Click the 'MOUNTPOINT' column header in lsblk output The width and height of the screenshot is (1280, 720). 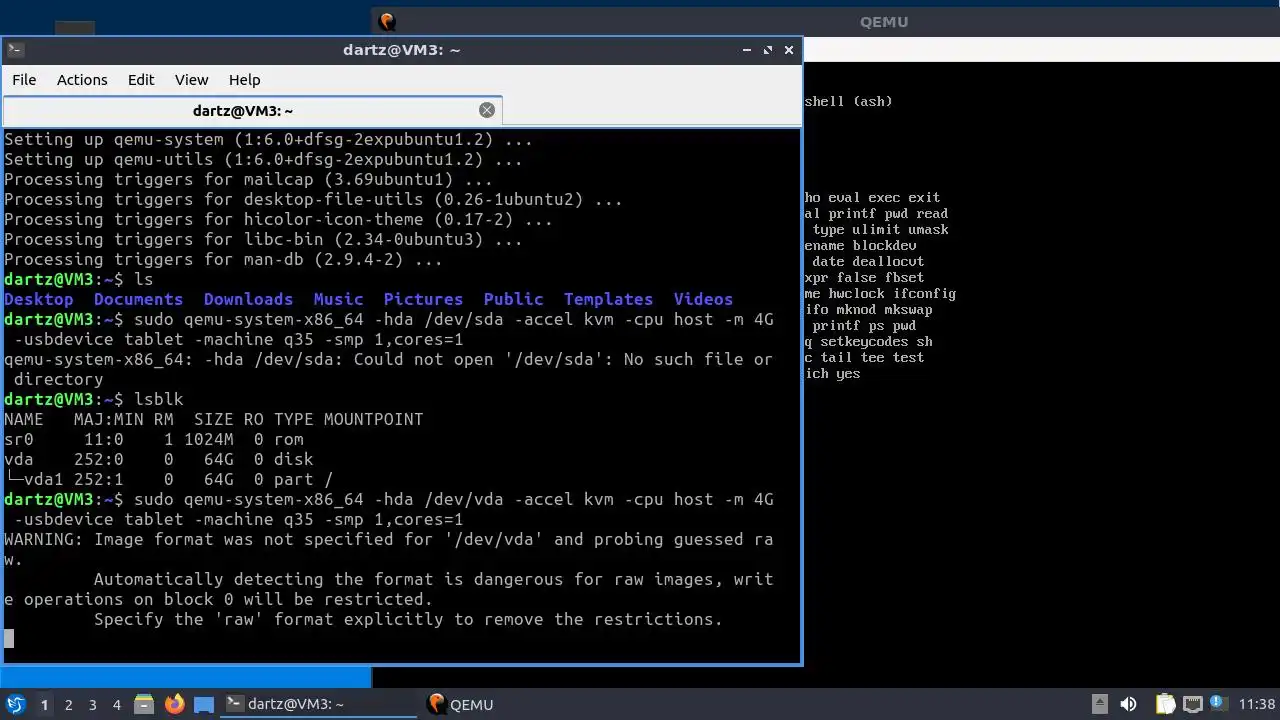[x=374, y=419]
